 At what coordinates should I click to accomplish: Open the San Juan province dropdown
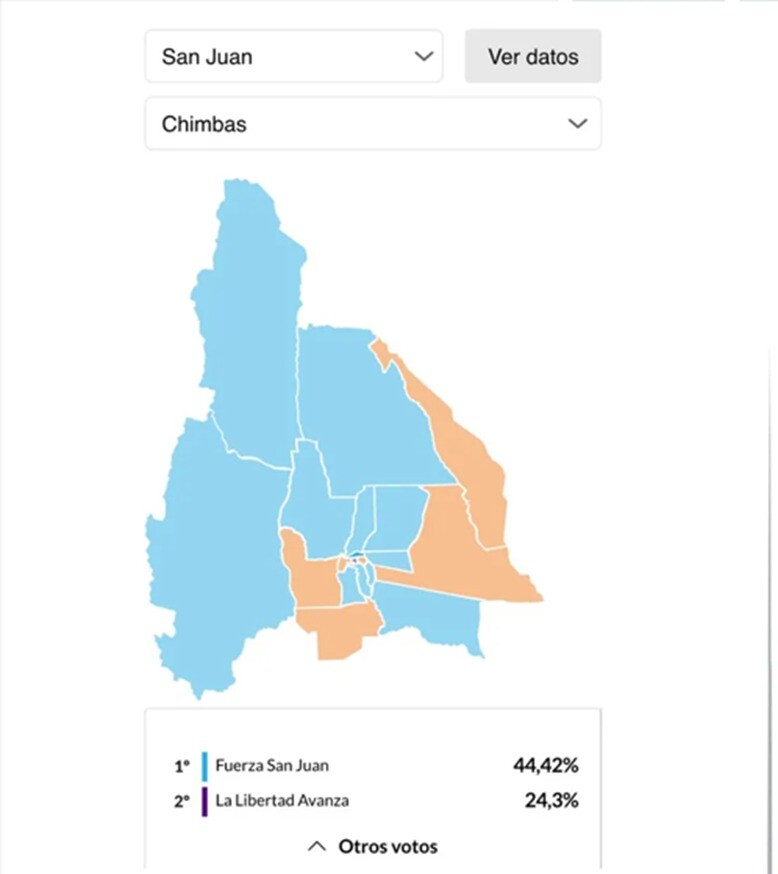[x=293, y=57]
